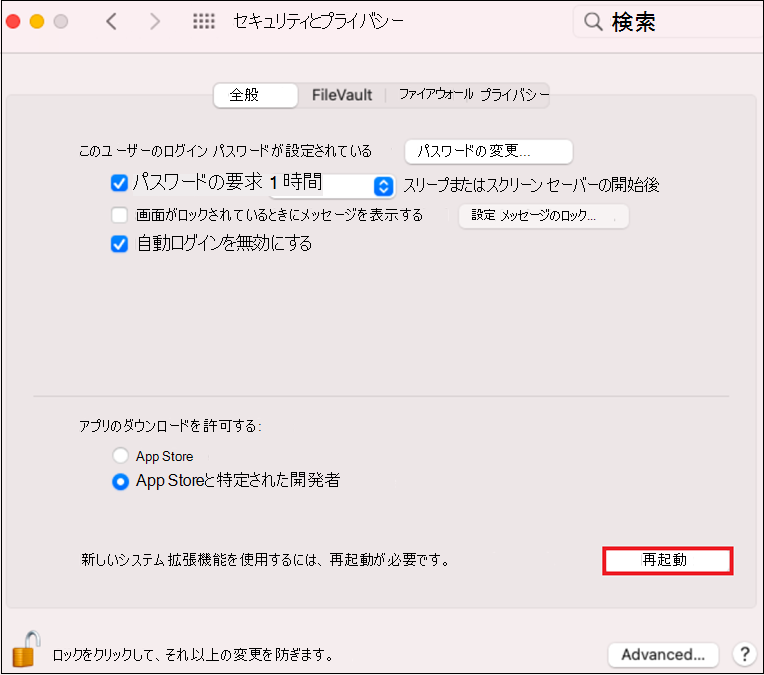
Task: Go forward with the right chevron
Action: click(154, 21)
